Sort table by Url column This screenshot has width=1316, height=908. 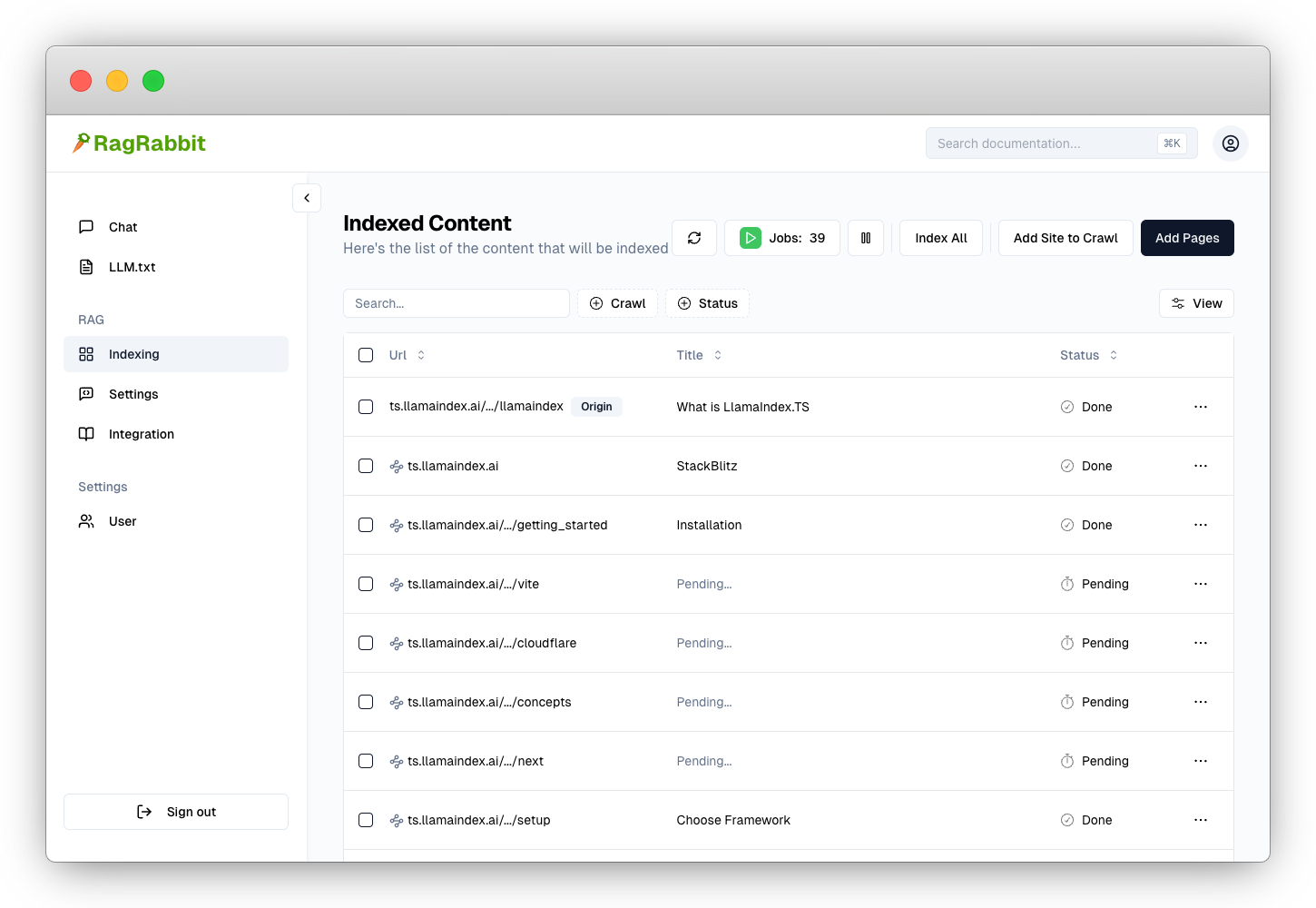pos(407,355)
